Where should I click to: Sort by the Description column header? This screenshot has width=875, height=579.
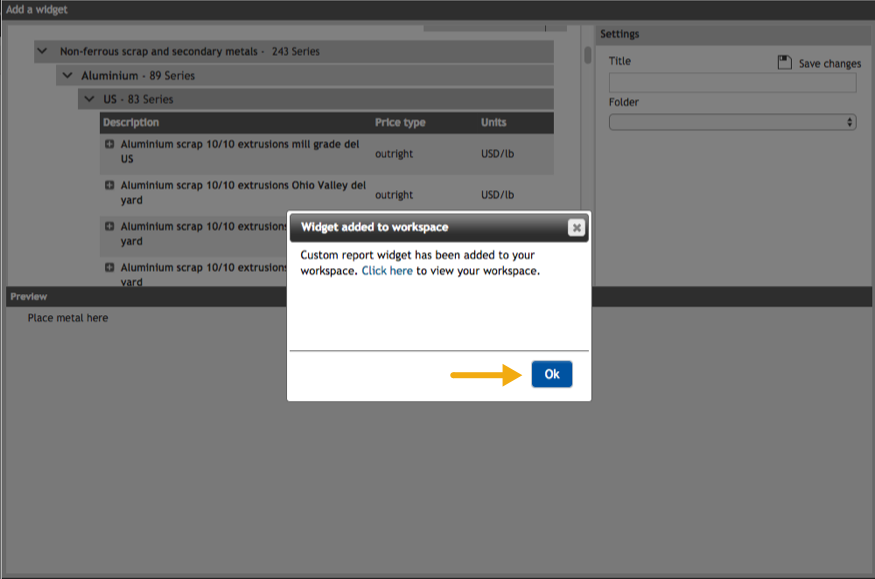click(131, 123)
